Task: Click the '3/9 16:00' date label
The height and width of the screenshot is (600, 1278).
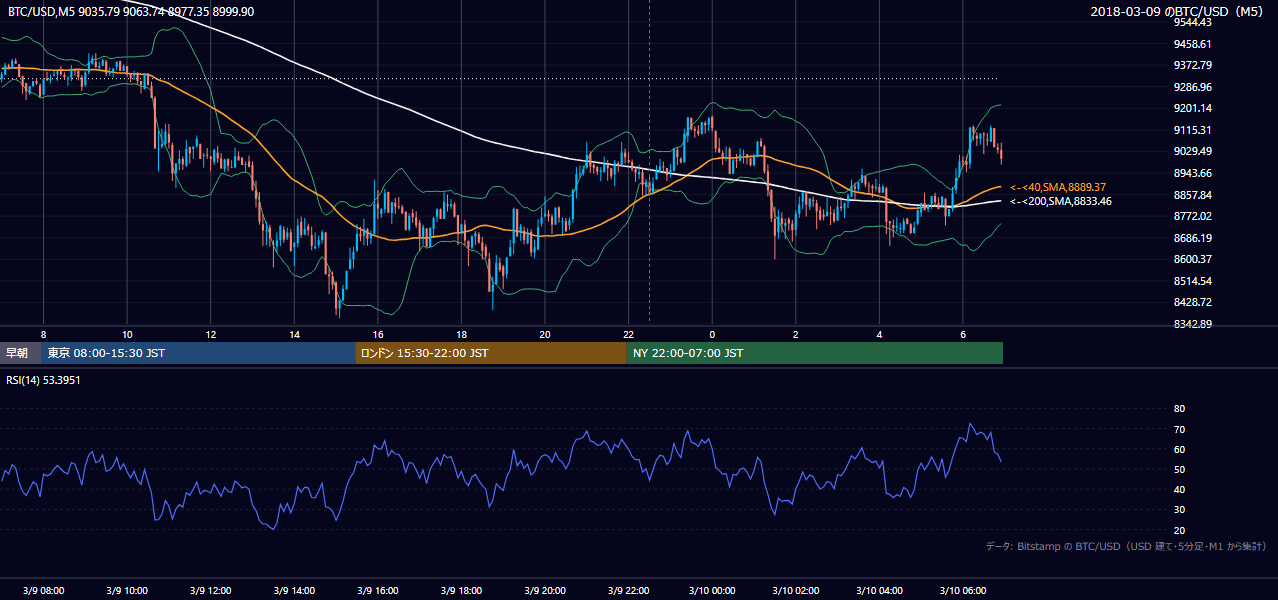Action: coord(377,591)
